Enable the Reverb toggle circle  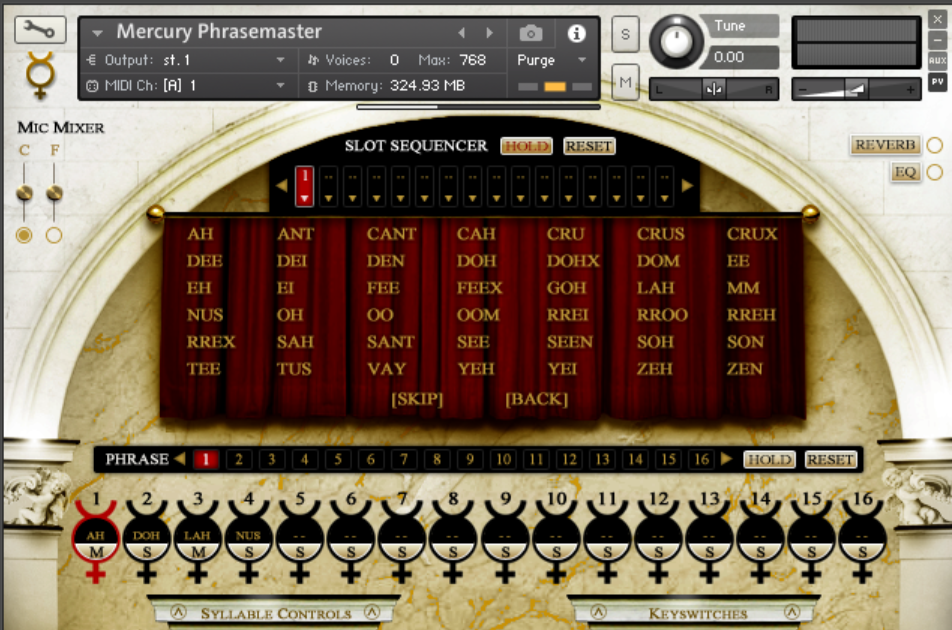(x=935, y=145)
